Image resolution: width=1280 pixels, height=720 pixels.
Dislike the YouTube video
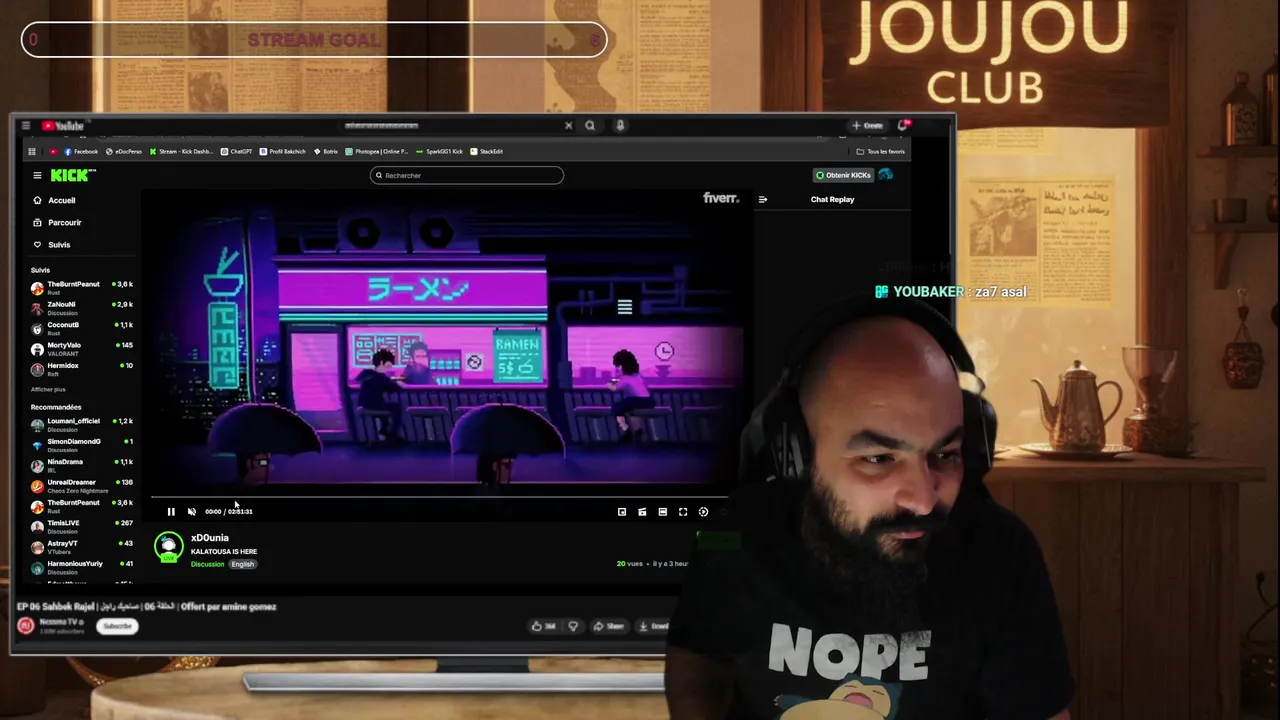573,626
